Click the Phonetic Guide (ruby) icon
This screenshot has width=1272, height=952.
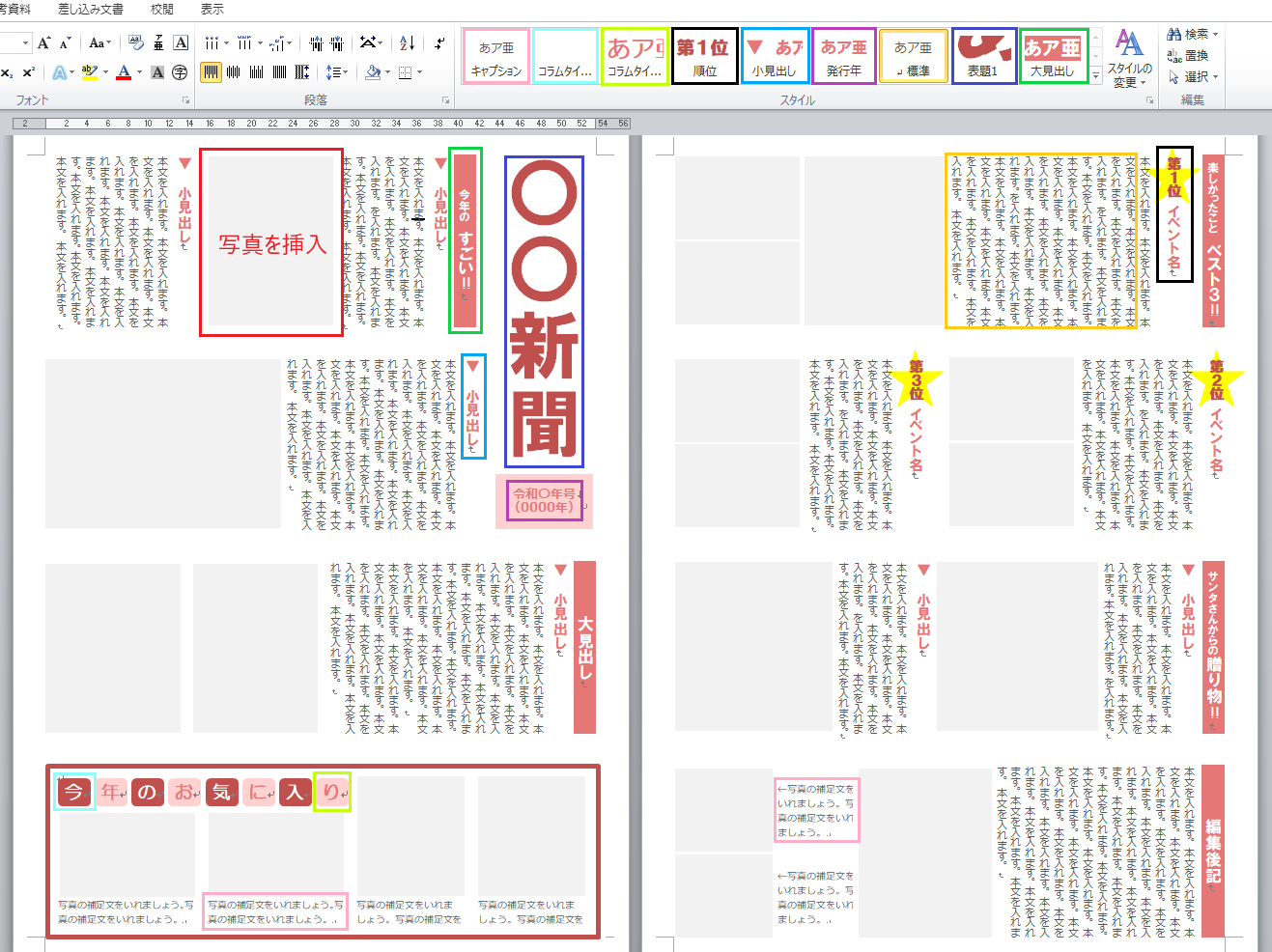(x=158, y=43)
